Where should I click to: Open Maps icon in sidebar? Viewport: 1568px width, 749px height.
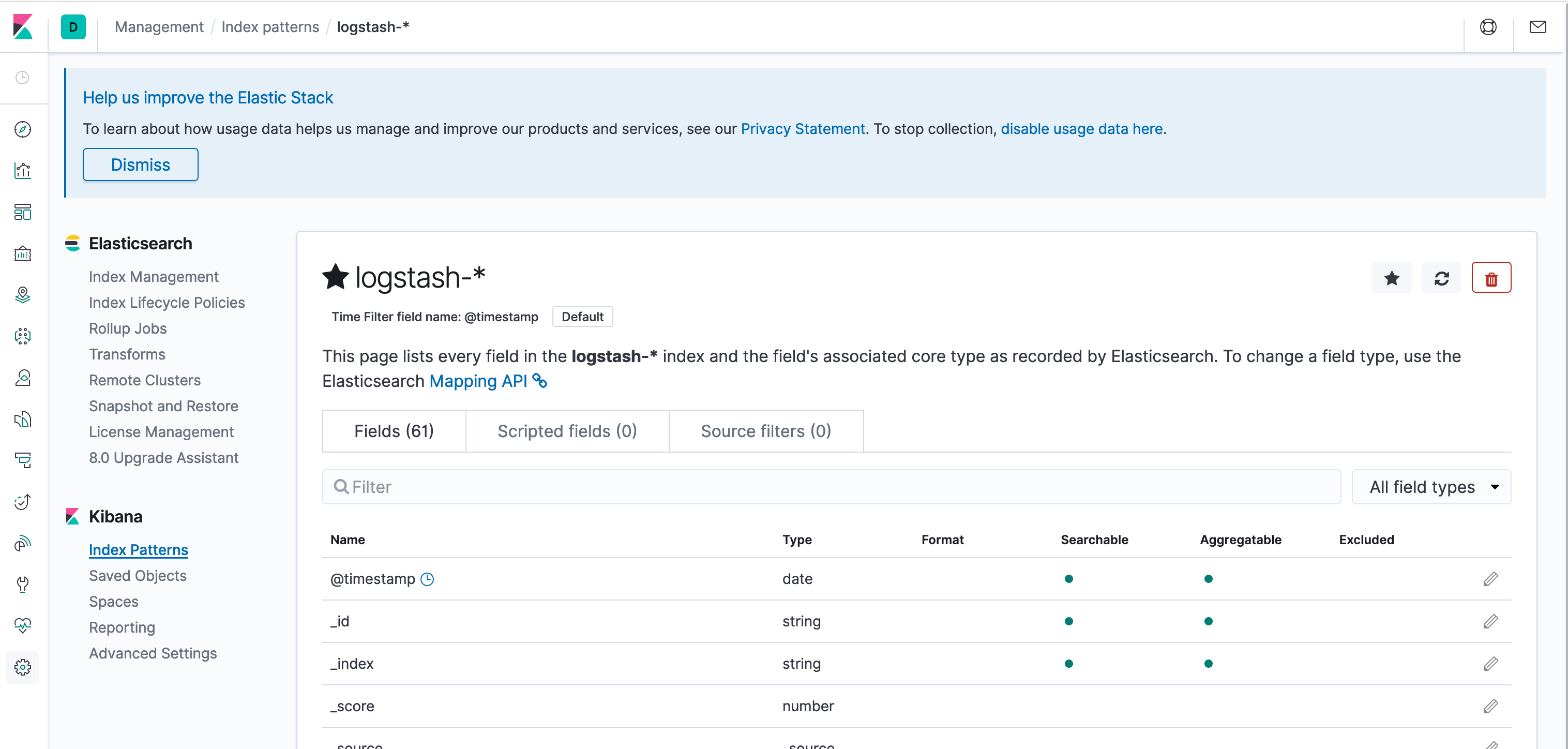[x=23, y=295]
